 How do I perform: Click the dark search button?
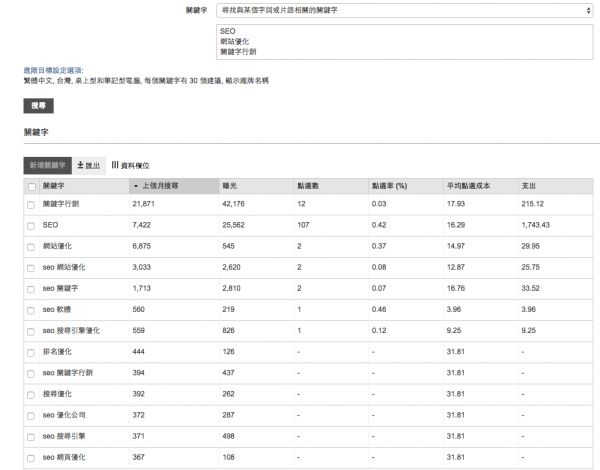pos(38,106)
